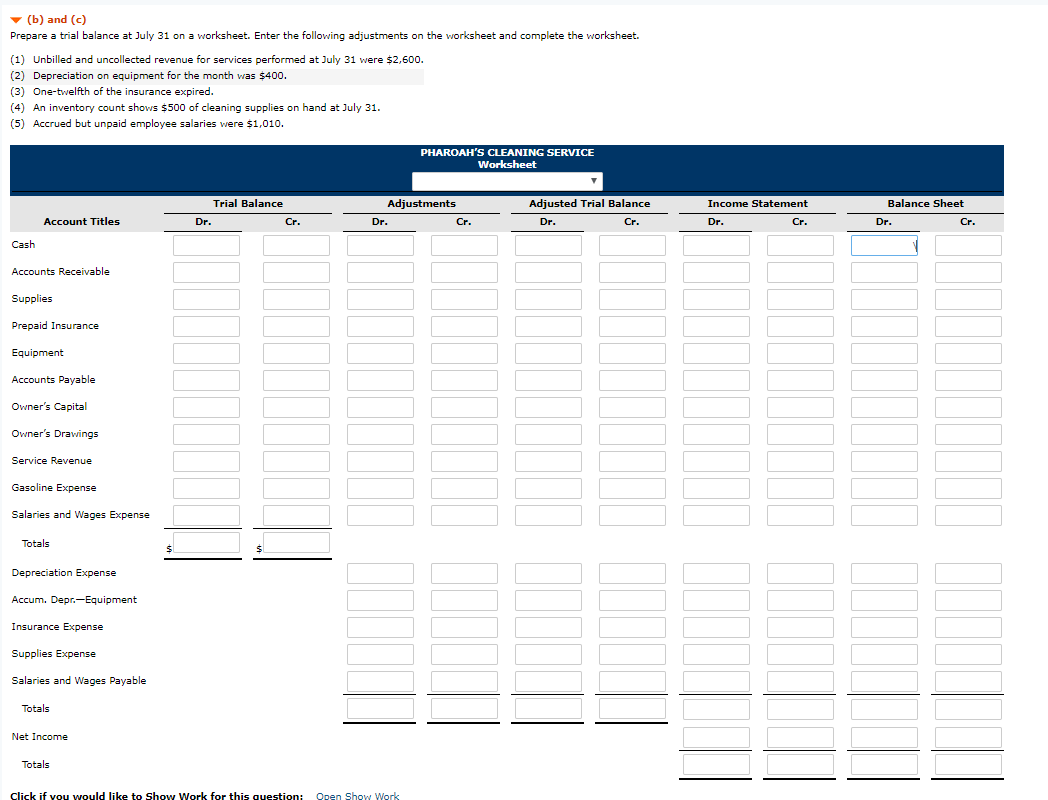The image size is (1048, 800).
Task: Click the Salaries and Wages Expense Adjustments Dr. field
Action: pyautogui.click(x=379, y=514)
